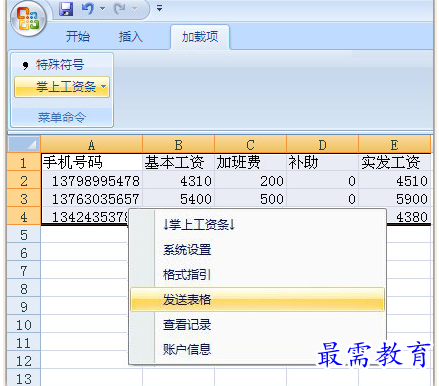Select row 3 header
This screenshot has width=439, height=386.
(x=24, y=199)
